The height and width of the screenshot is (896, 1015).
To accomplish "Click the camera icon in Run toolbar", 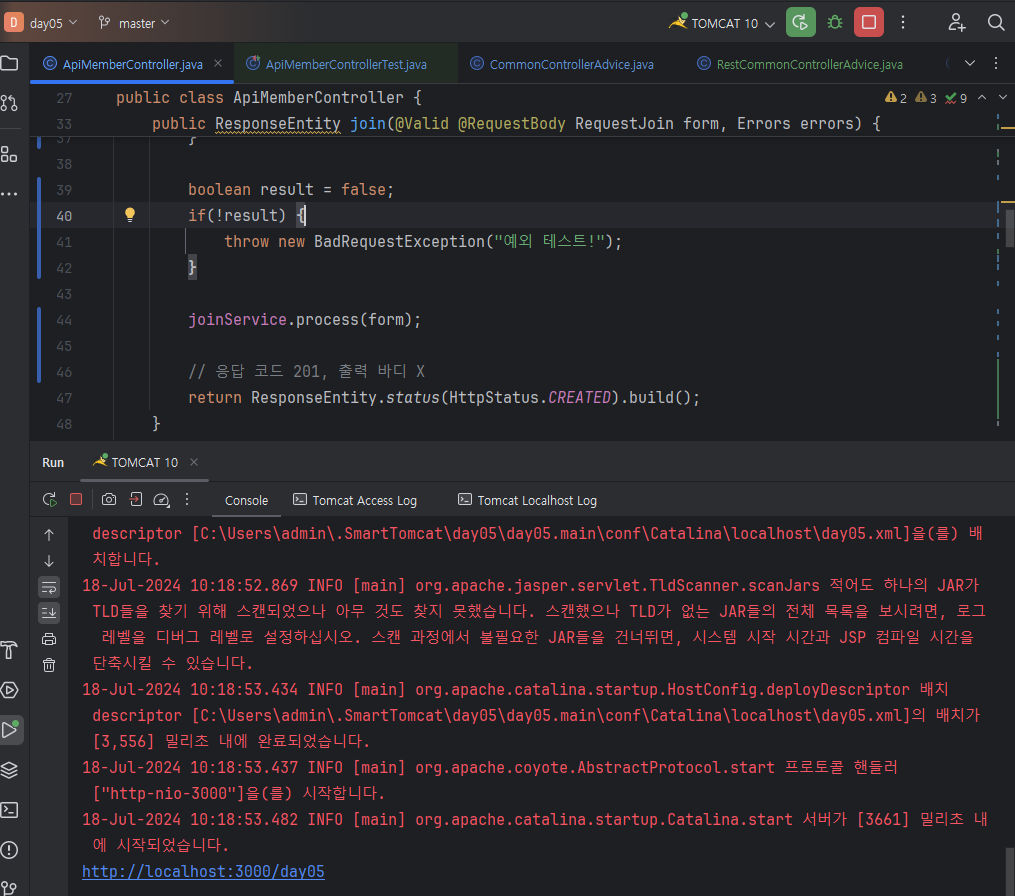I will click(108, 500).
